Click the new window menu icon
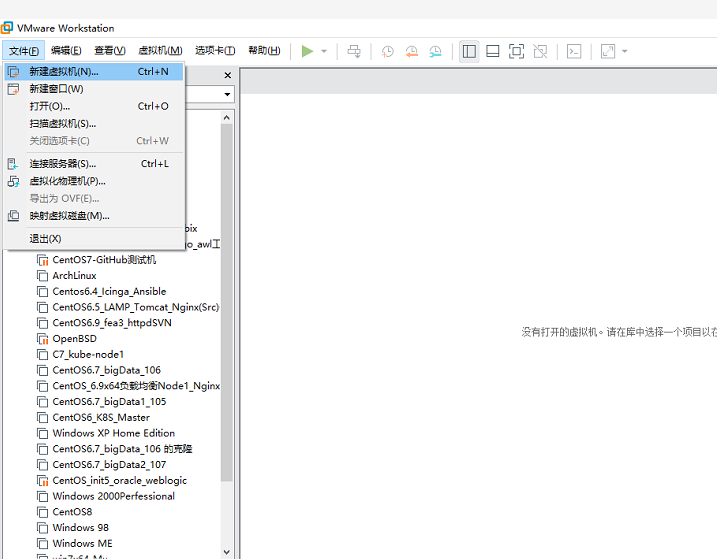Viewport: 717px width, 559px height. coord(14,89)
